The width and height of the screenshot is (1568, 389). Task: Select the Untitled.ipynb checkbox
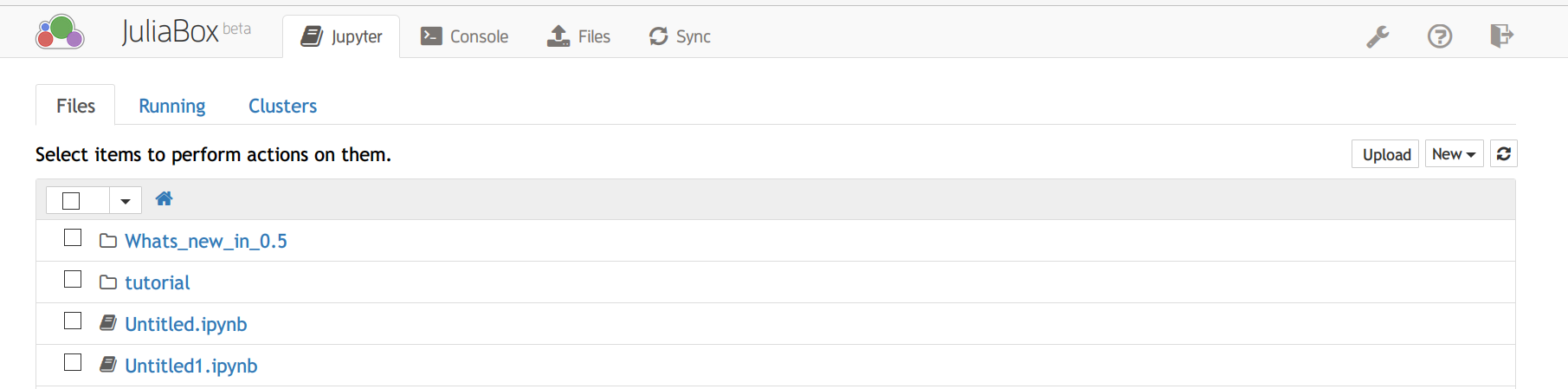pos(73,321)
